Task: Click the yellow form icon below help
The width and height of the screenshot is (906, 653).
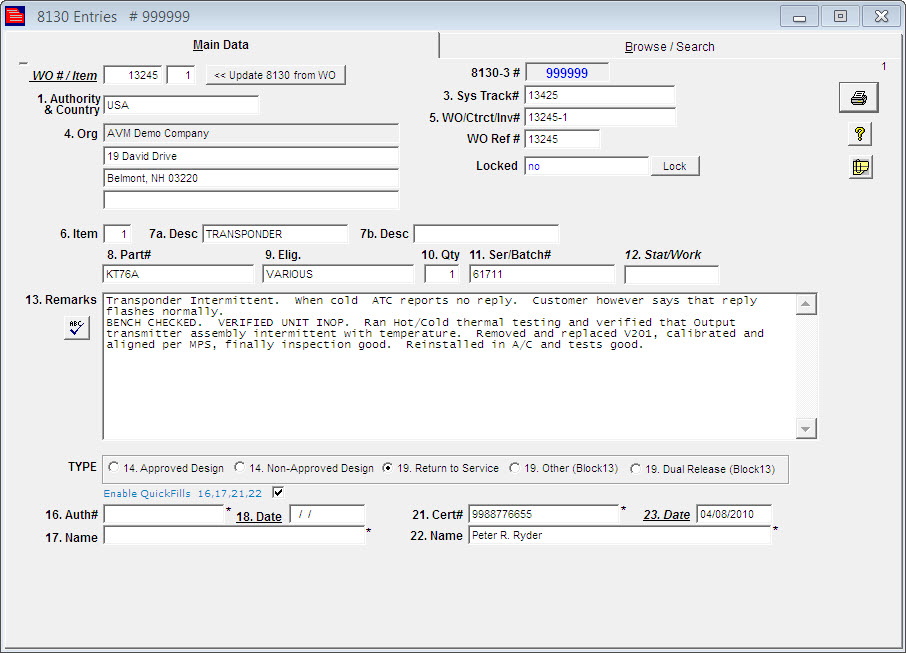Action: pyautogui.click(x=859, y=167)
